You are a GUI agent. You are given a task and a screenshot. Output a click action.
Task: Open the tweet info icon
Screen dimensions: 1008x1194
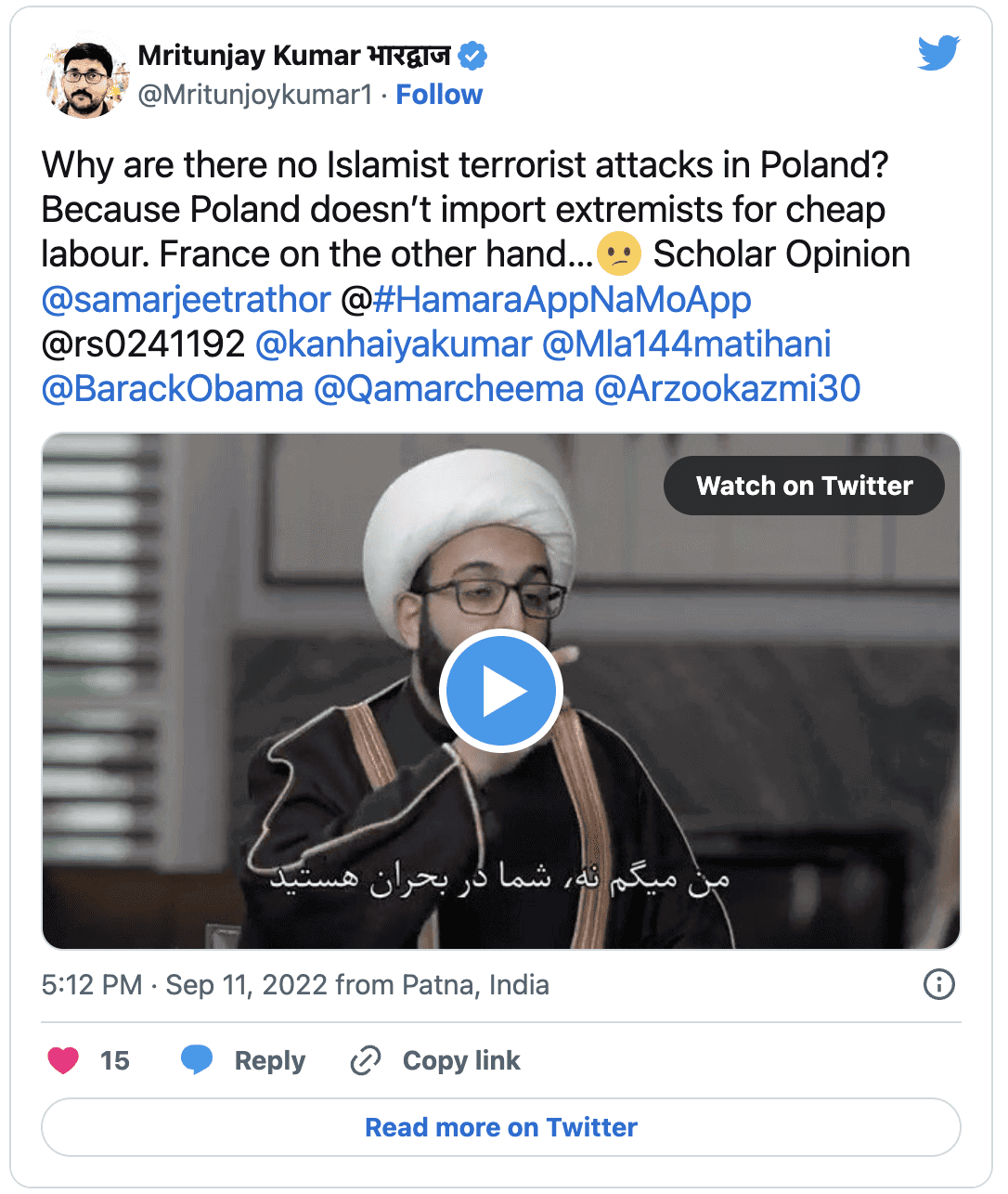point(938,984)
